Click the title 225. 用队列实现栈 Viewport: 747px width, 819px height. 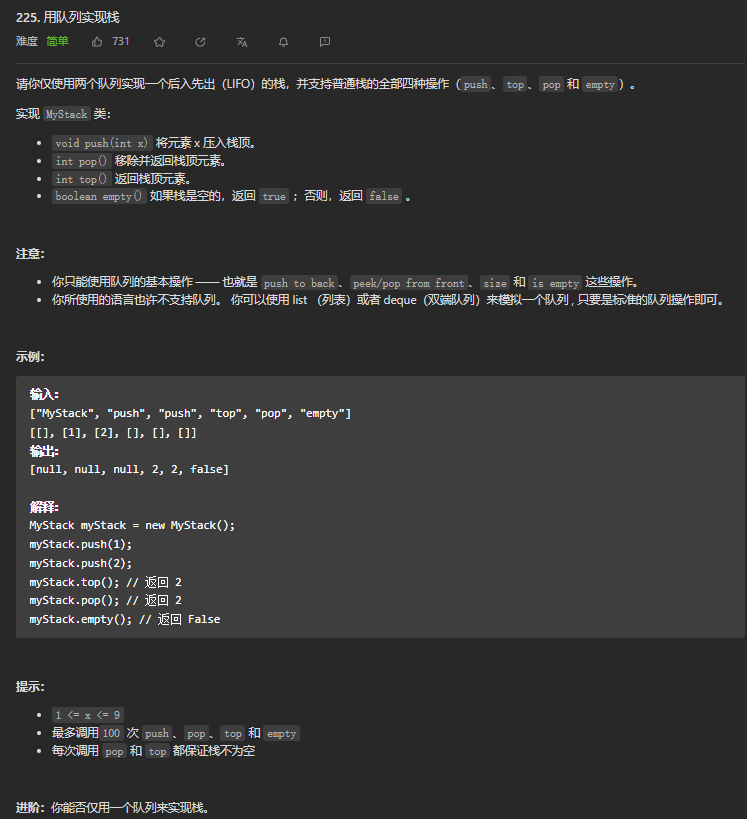point(68,17)
